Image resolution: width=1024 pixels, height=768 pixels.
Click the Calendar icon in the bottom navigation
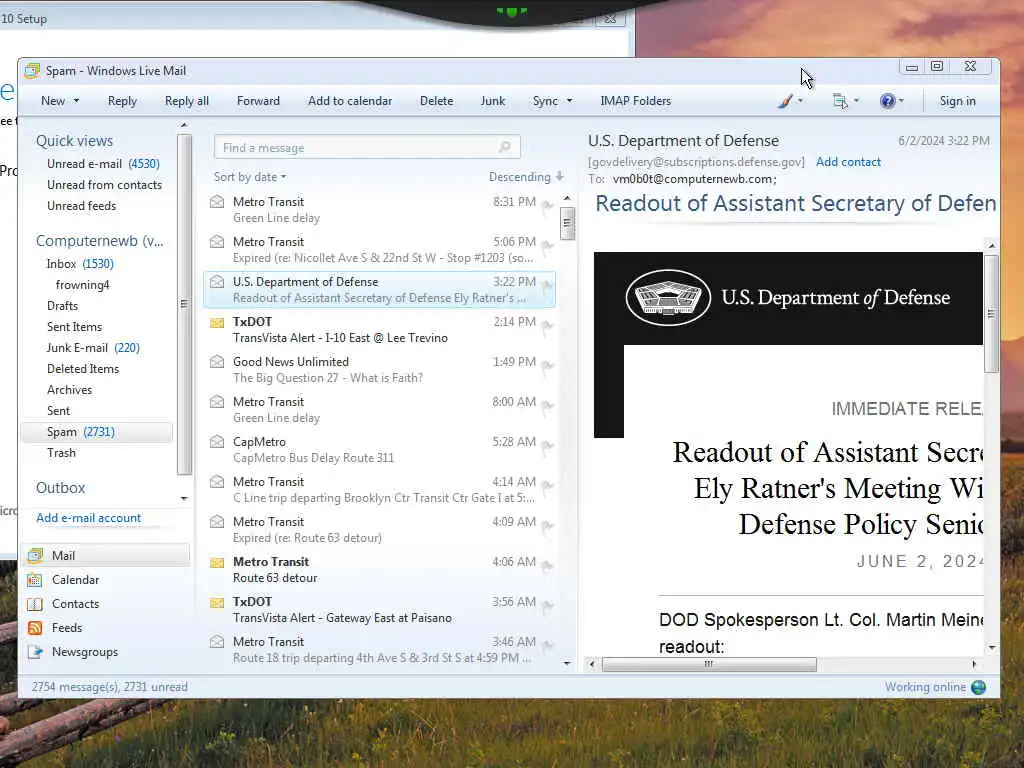click(35, 580)
